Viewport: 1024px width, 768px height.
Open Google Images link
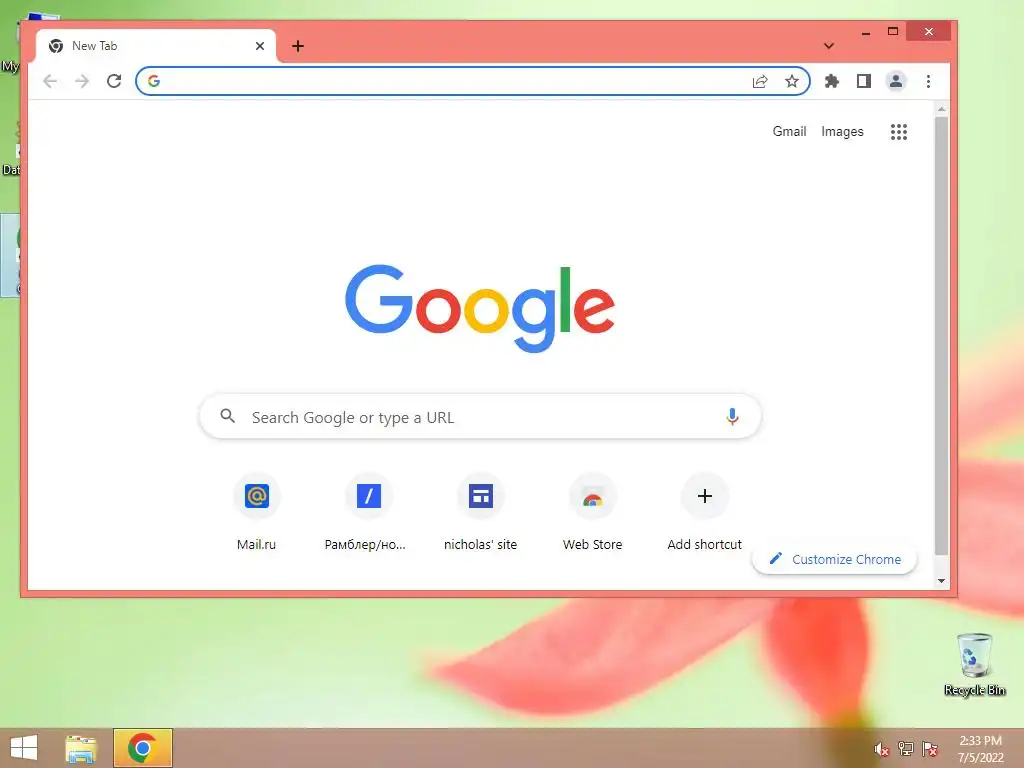(842, 131)
